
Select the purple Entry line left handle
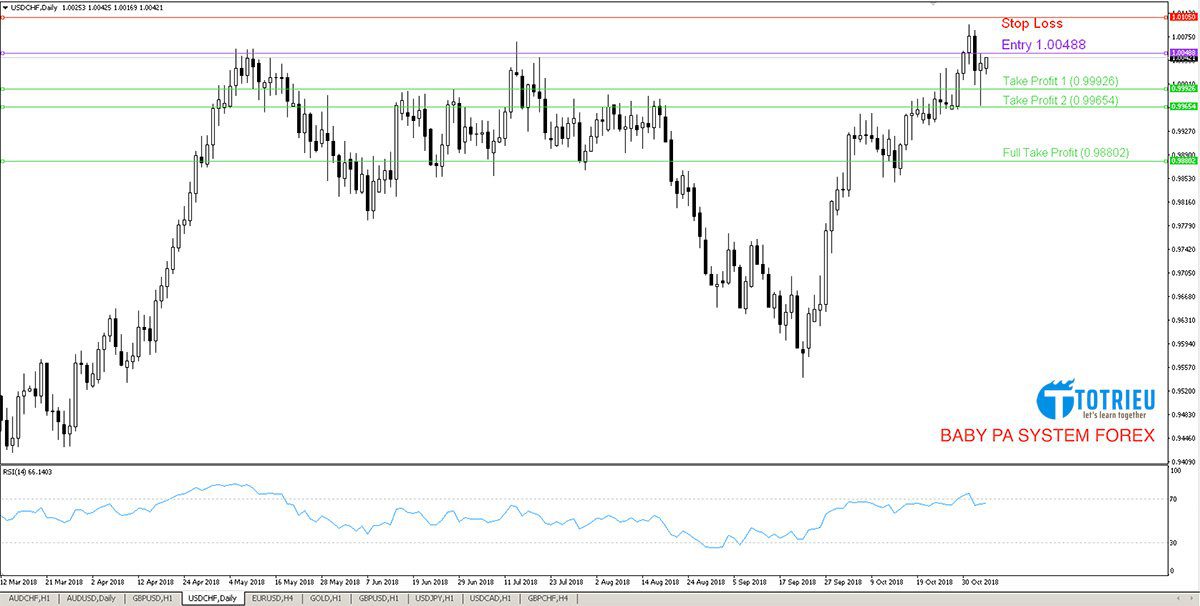point(3,53)
